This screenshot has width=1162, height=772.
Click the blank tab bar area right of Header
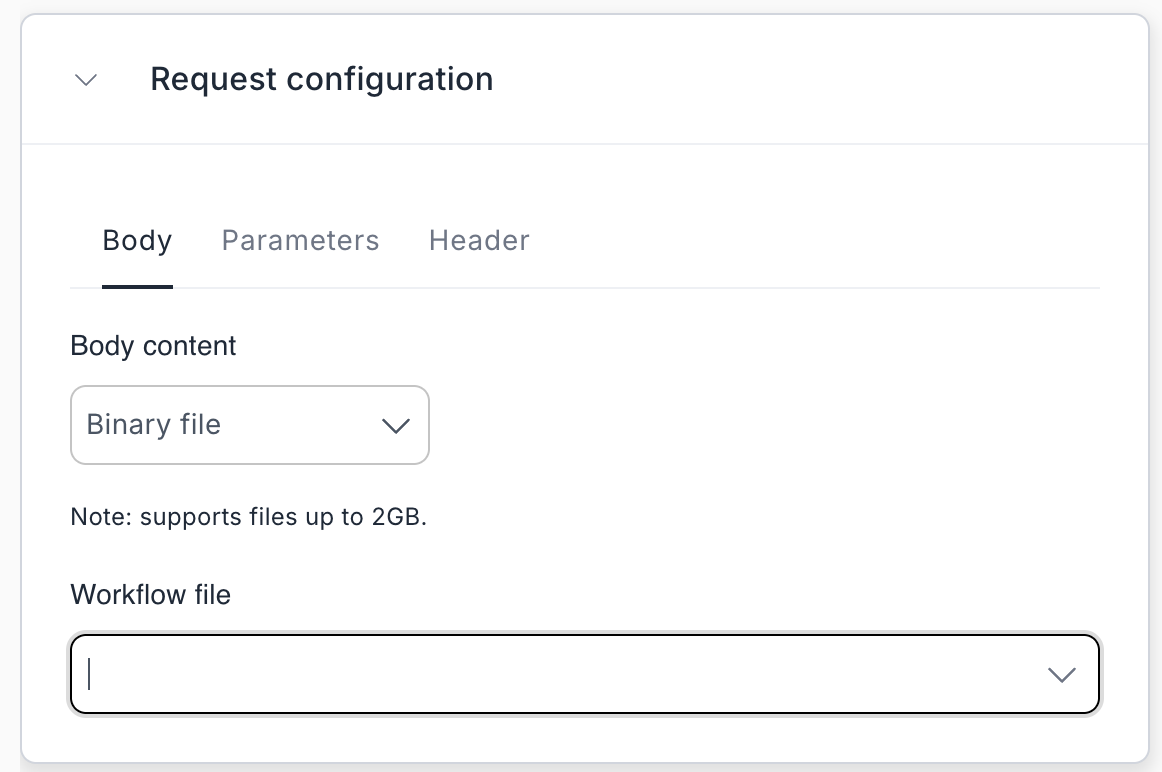pyautogui.click(x=800, y=241)
